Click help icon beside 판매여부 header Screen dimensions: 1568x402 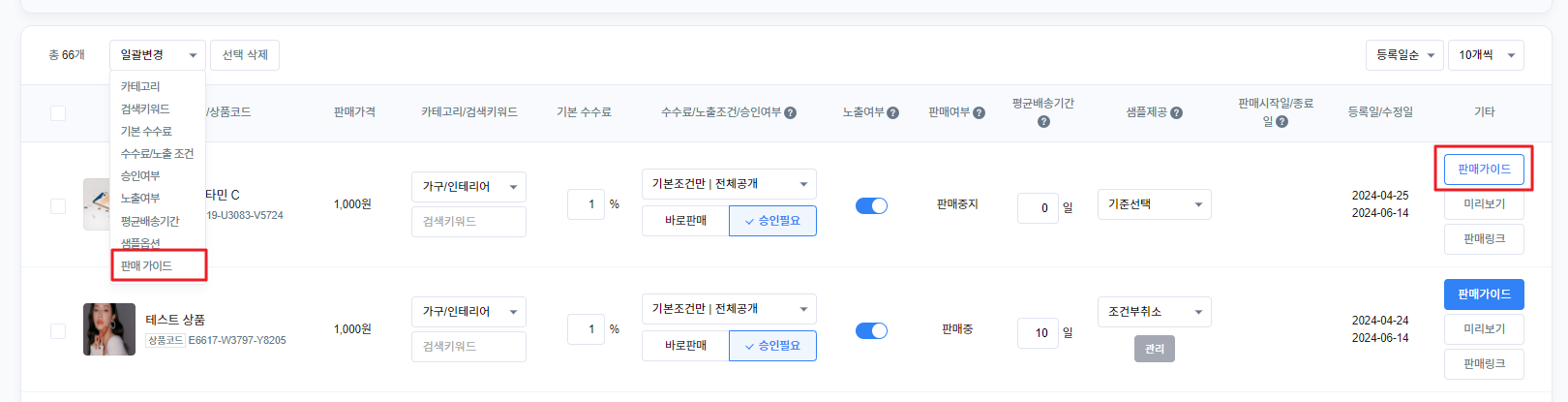tap(979, 112)
